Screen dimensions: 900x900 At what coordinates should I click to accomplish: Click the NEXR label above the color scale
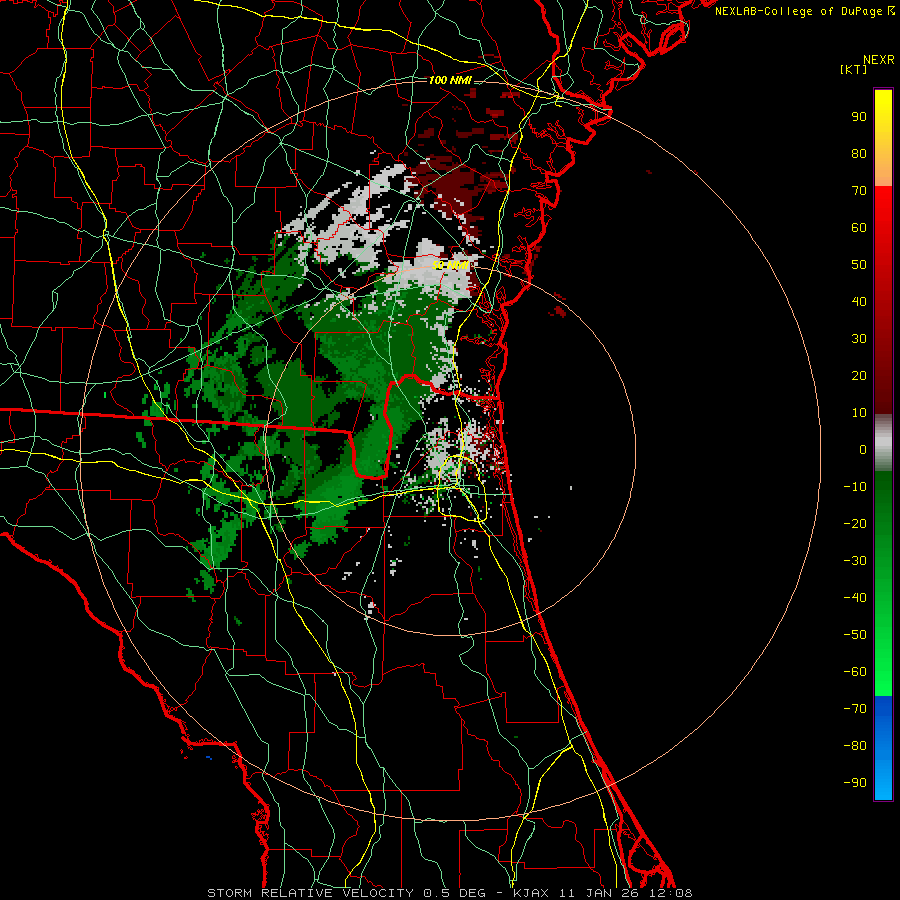[x=879, y=60]
